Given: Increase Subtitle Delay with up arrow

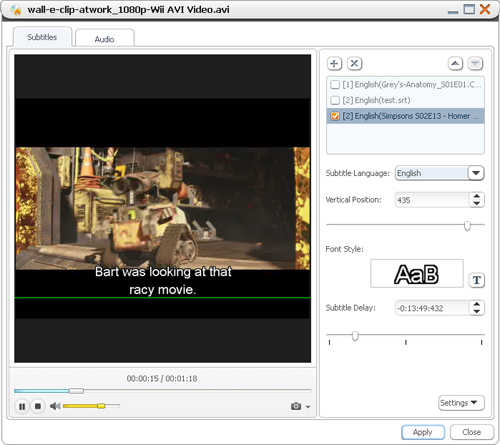Looking at the screenshot, I should [477, 304].
